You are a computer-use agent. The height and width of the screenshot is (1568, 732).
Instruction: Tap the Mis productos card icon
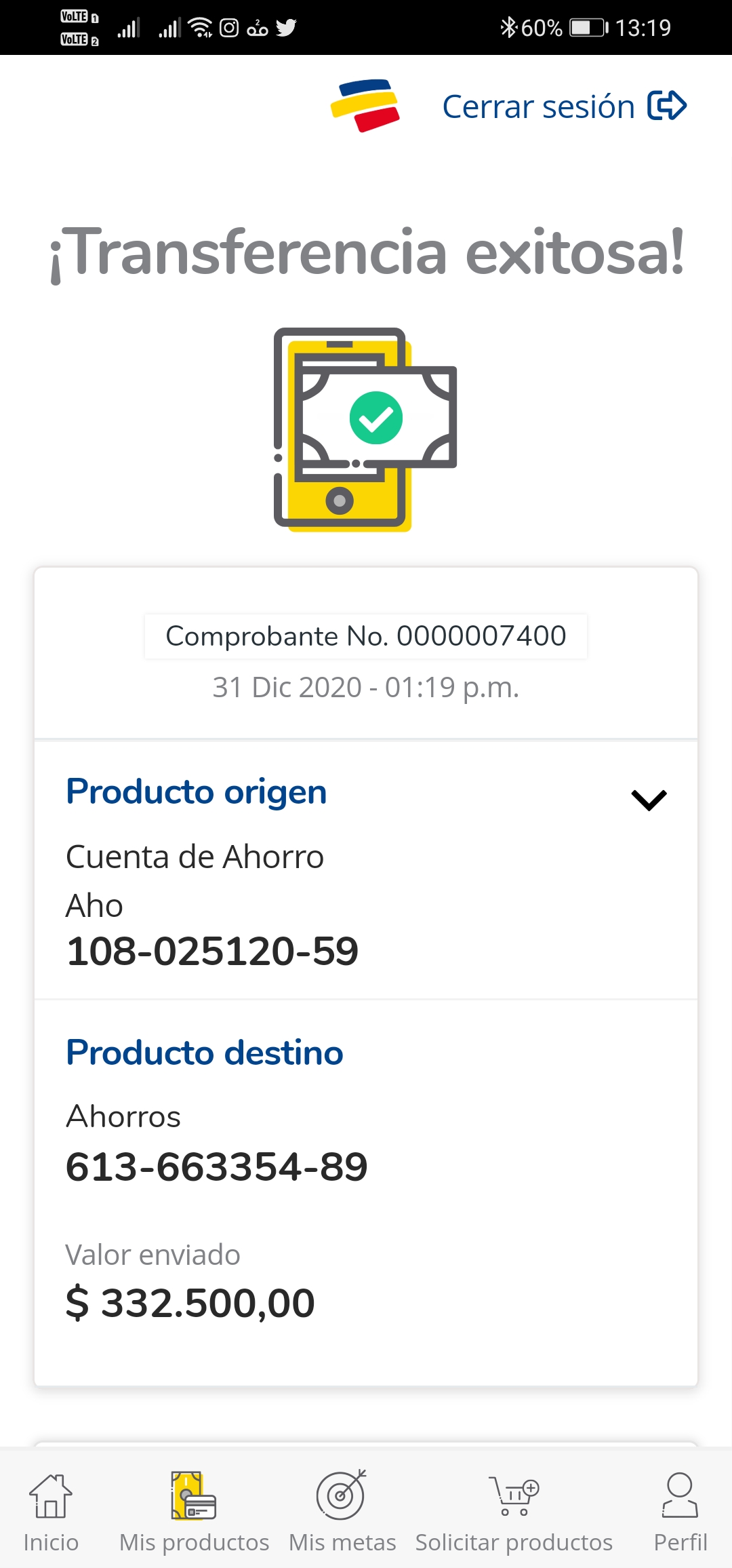194,1495
